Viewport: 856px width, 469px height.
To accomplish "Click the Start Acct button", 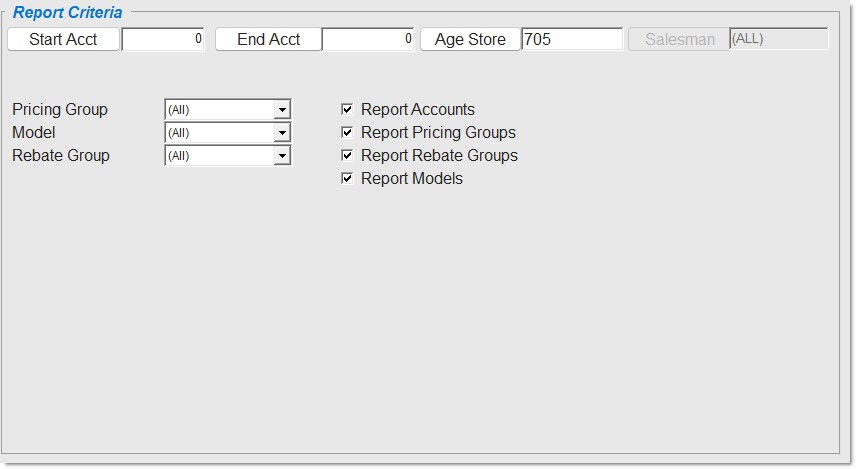I will [x=64, y=39].
